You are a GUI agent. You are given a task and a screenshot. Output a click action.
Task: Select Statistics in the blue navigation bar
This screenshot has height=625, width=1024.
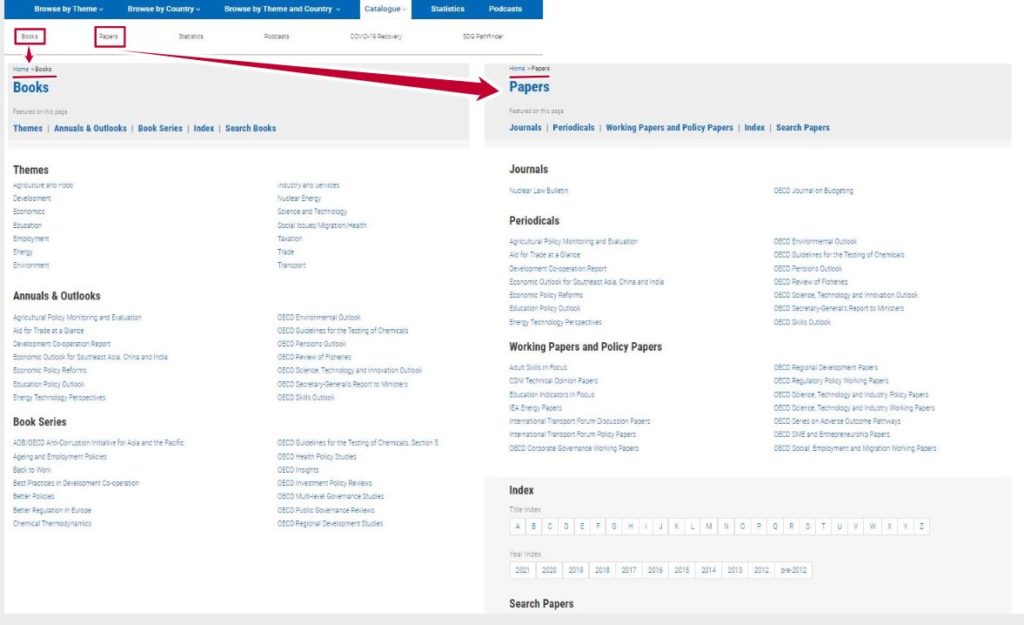pyautogui.click(x=447, y=9)
